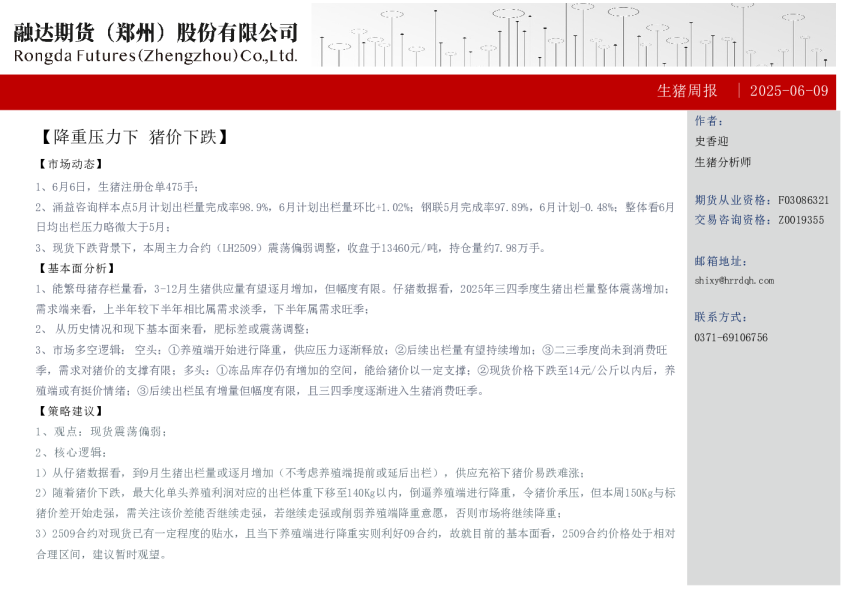Click the gray author sidebar panel

tap(760, 450)
